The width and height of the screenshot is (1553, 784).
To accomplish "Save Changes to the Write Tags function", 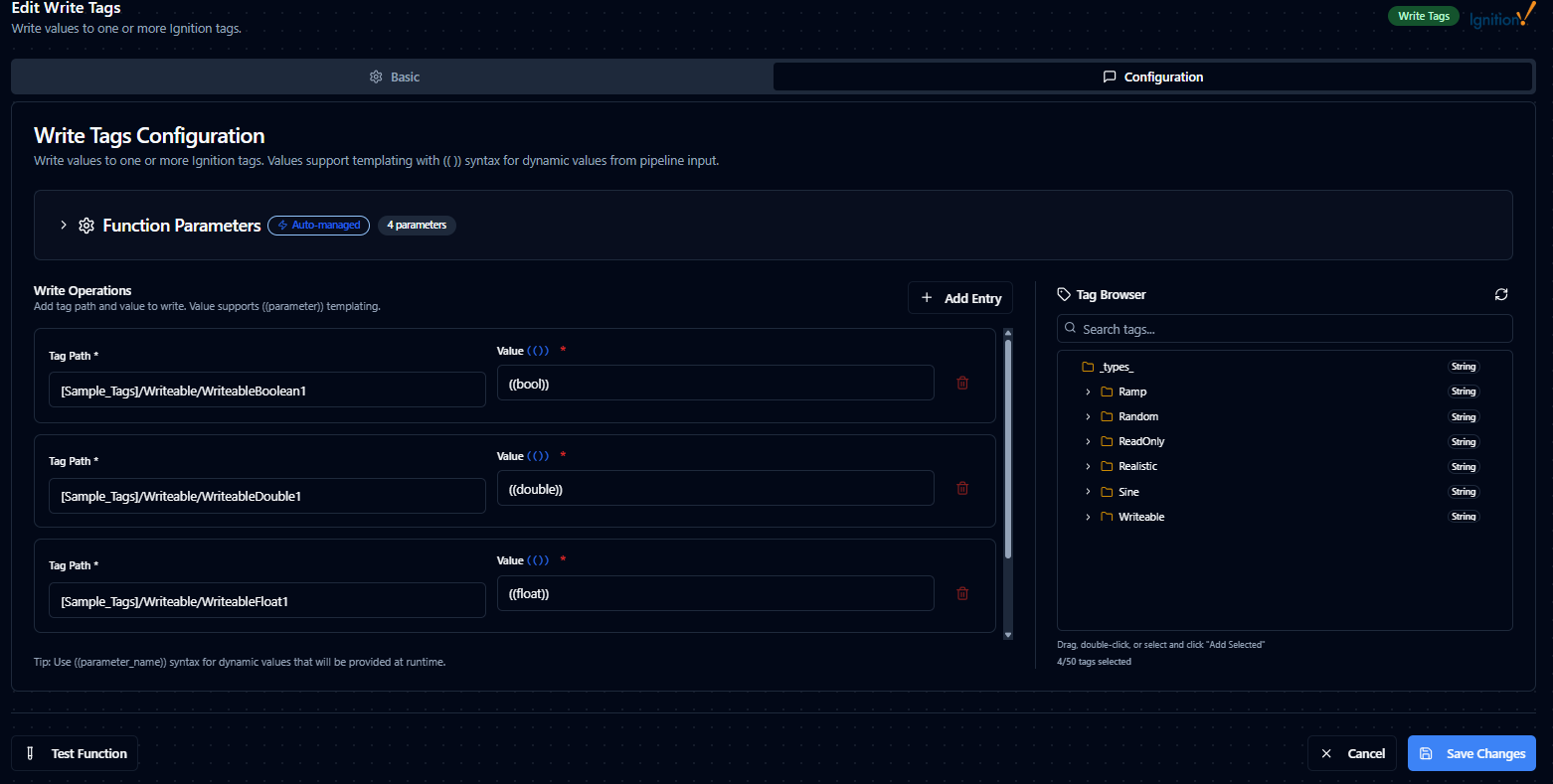I will pos(1471,753).
